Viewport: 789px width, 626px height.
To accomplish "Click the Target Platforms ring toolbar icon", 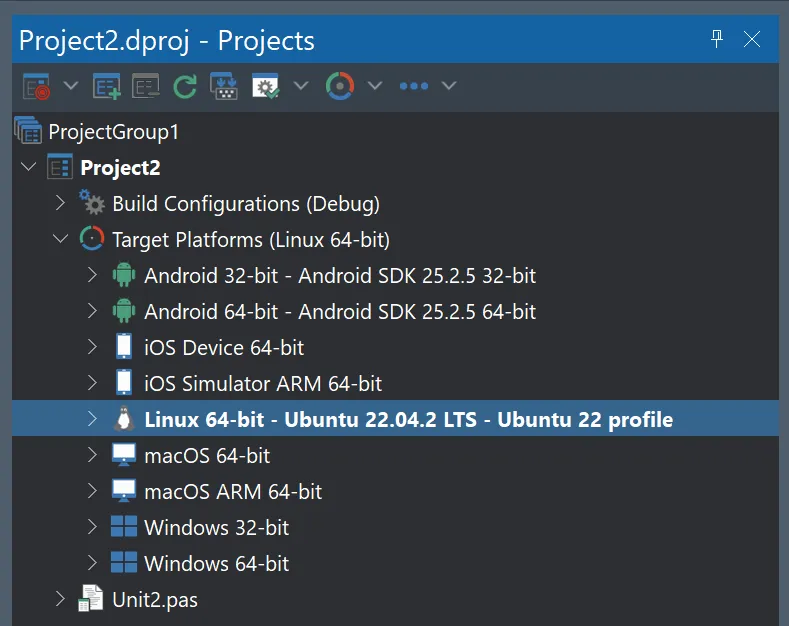I will 340,86.
